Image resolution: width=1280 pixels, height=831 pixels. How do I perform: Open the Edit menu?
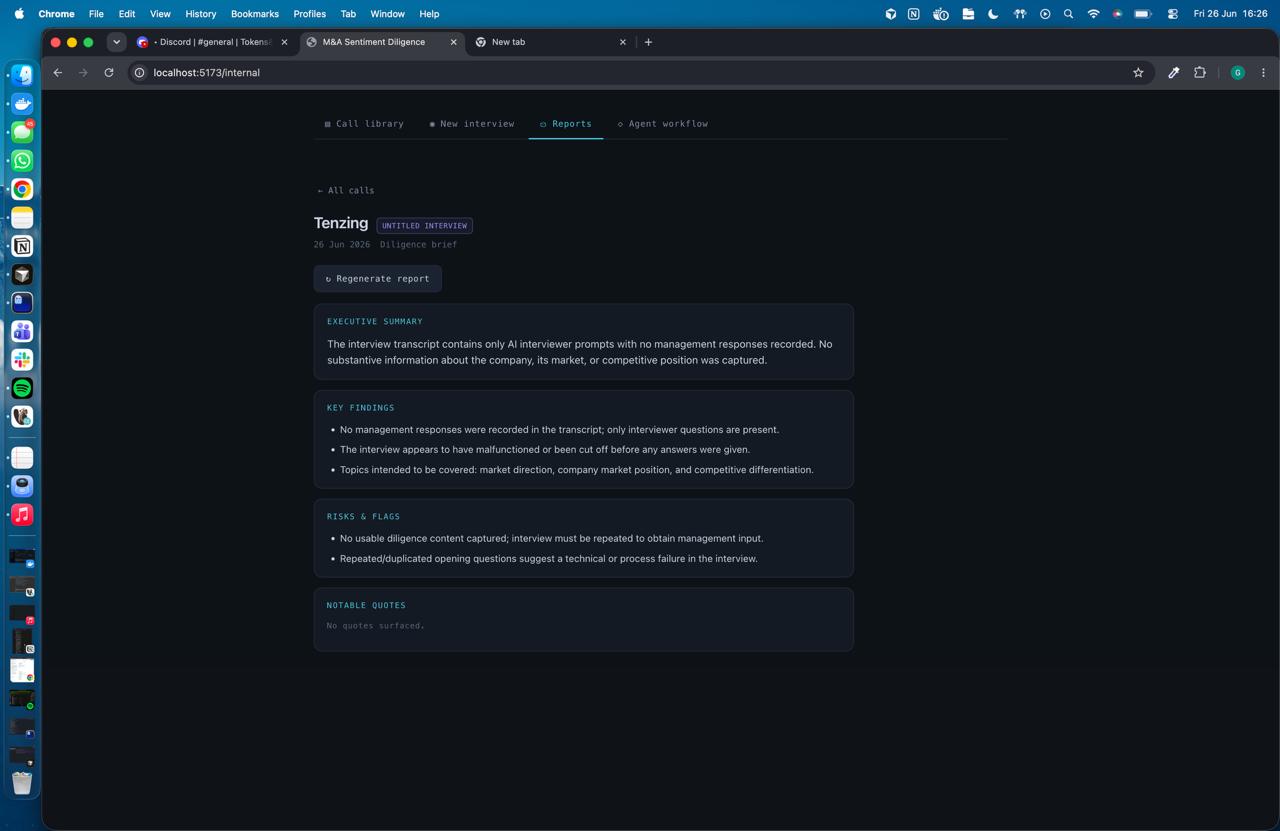pyautogui.click(x=127, y=14)
